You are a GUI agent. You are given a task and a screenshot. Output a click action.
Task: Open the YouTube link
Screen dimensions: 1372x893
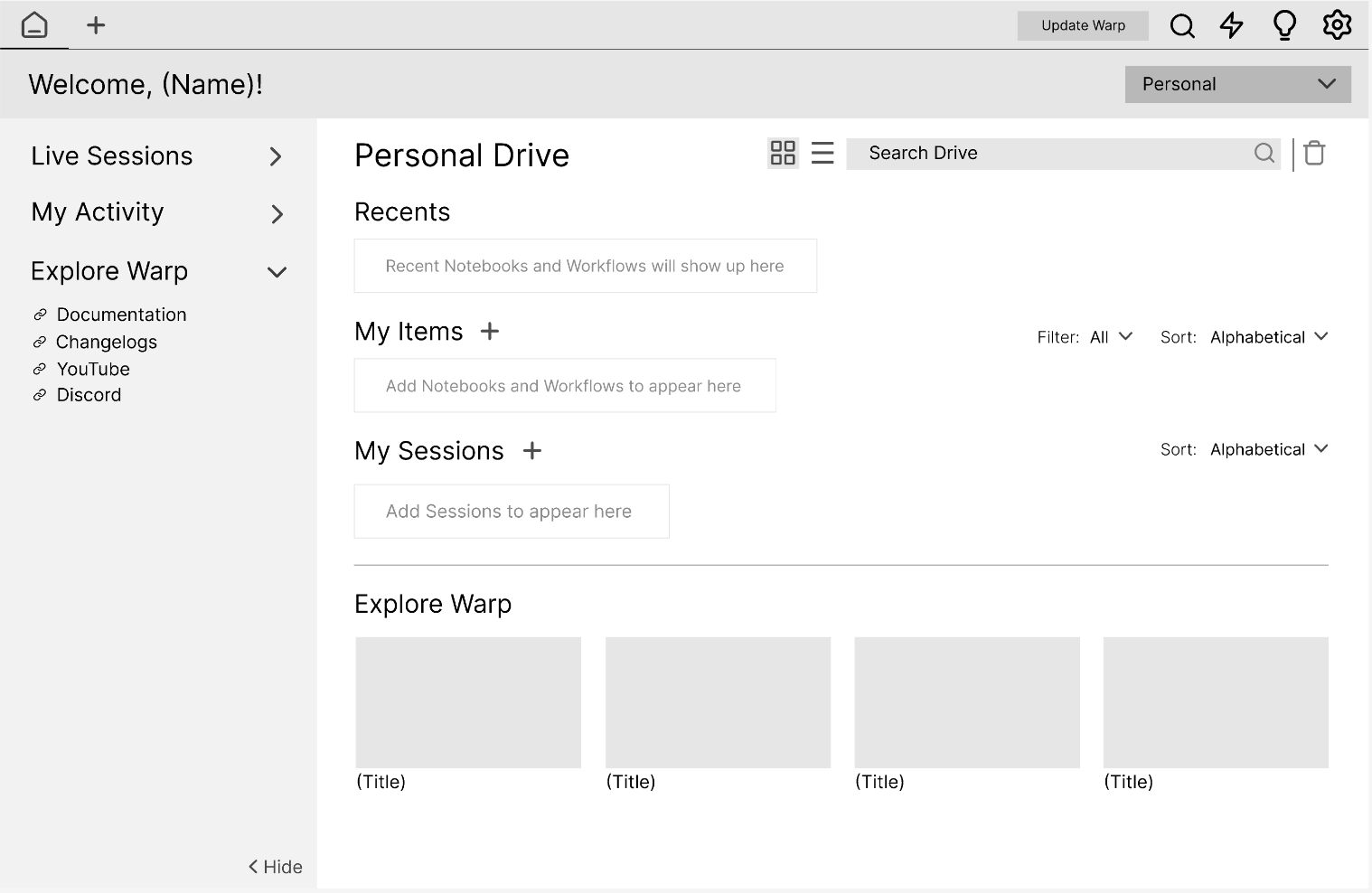93,369
